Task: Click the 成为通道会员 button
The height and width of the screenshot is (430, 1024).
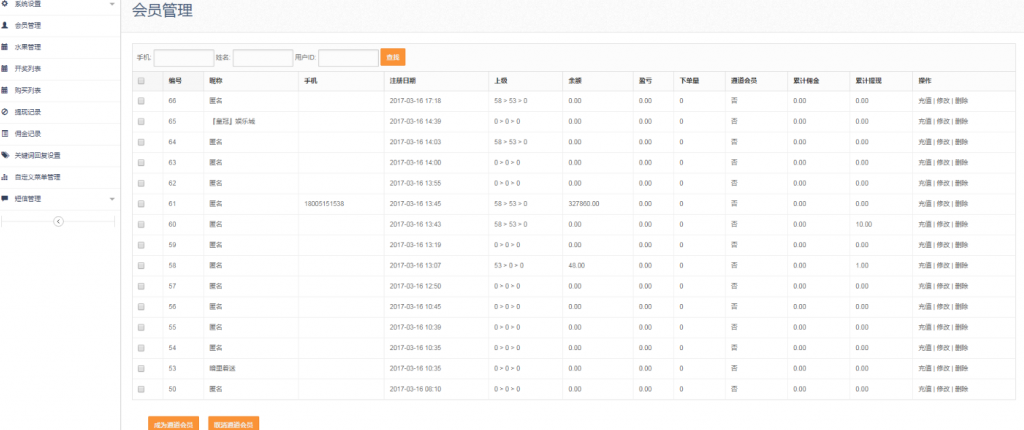Action: tap(173, 423)
